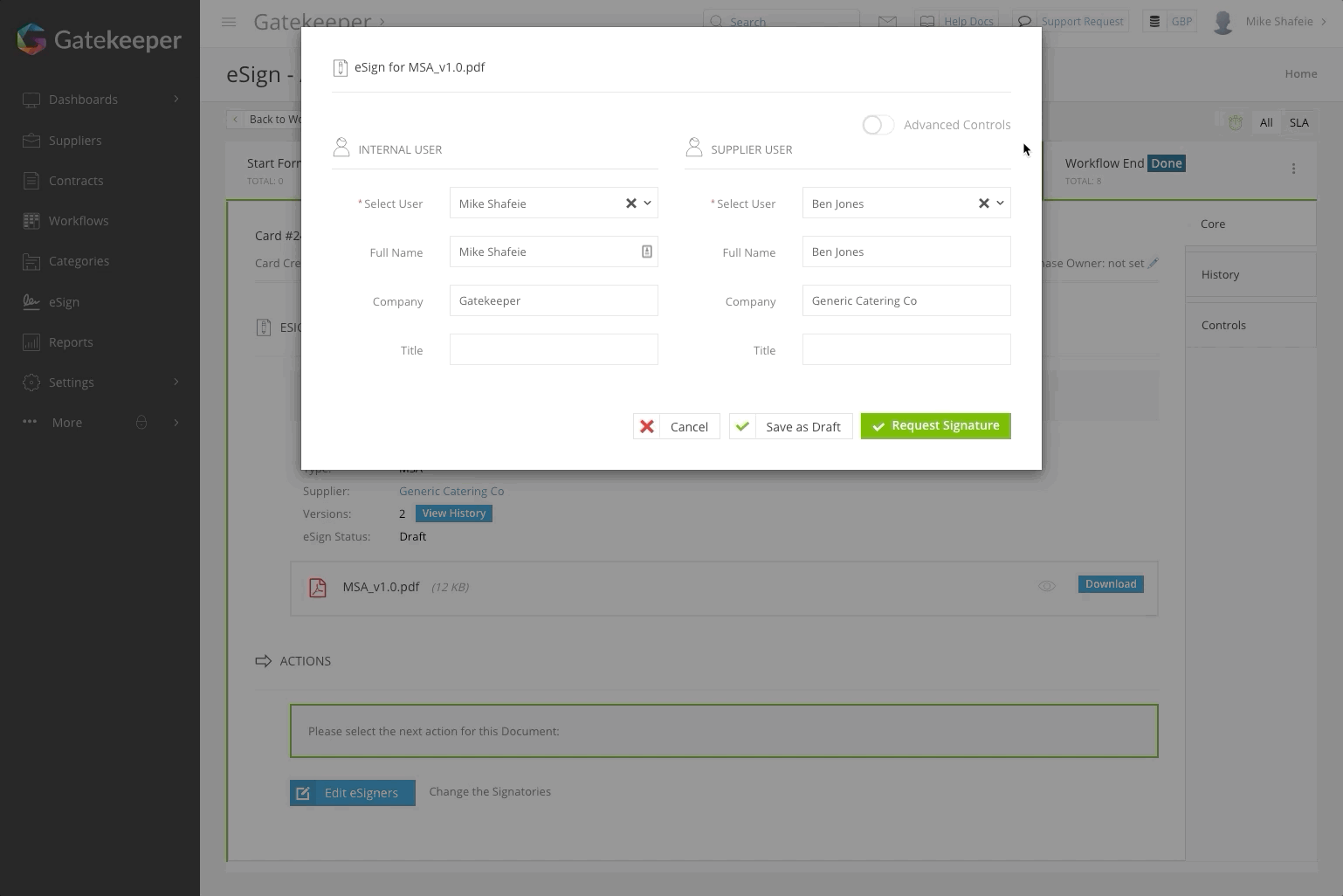Click the supplier Company field
Screen dimensions: 1343x896
pyautogui.click(x=906, y=300)
